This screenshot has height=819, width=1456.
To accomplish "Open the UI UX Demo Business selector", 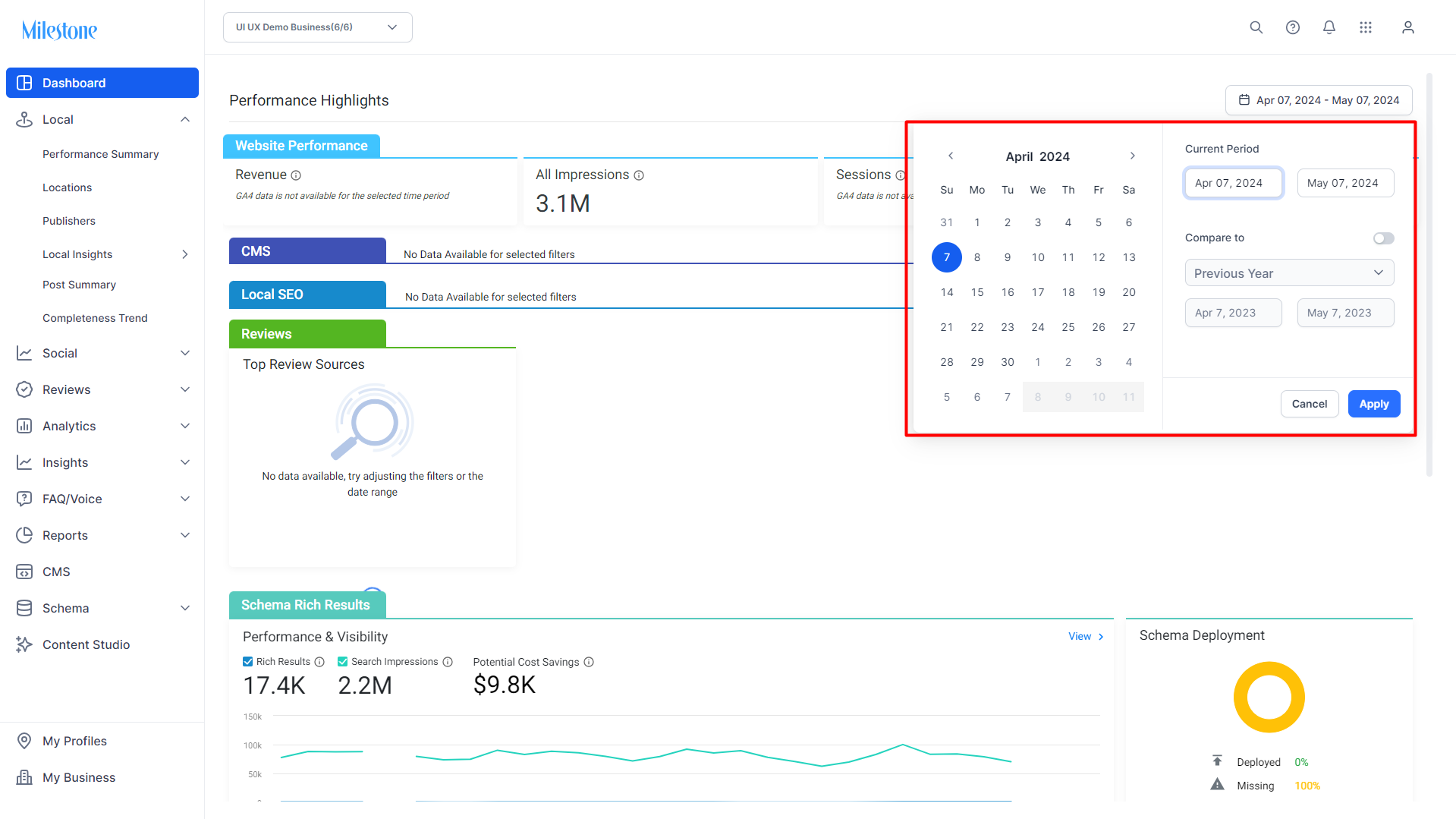I will click(318, 27).
